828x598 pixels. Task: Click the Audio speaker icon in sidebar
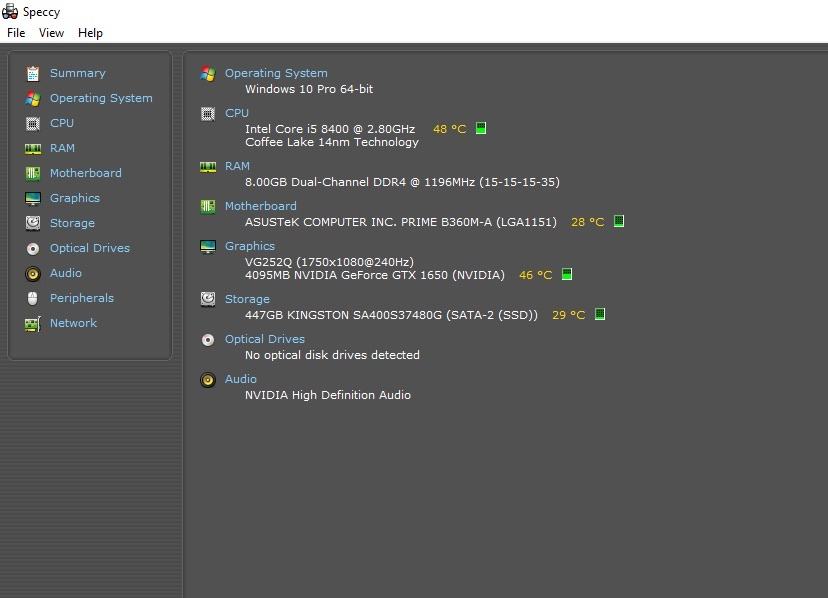[33, 274]
